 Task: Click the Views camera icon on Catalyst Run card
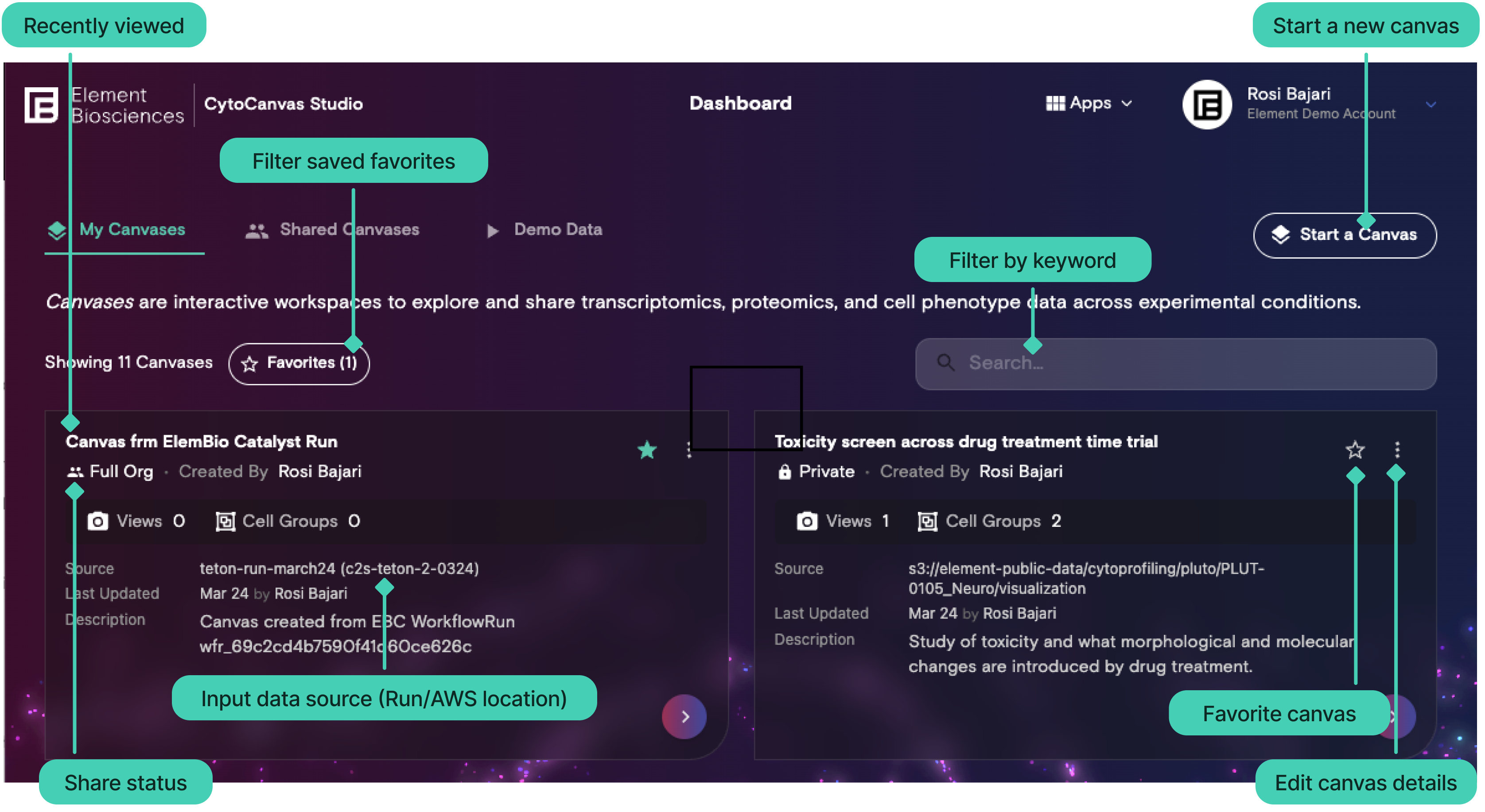coord(97,521)
